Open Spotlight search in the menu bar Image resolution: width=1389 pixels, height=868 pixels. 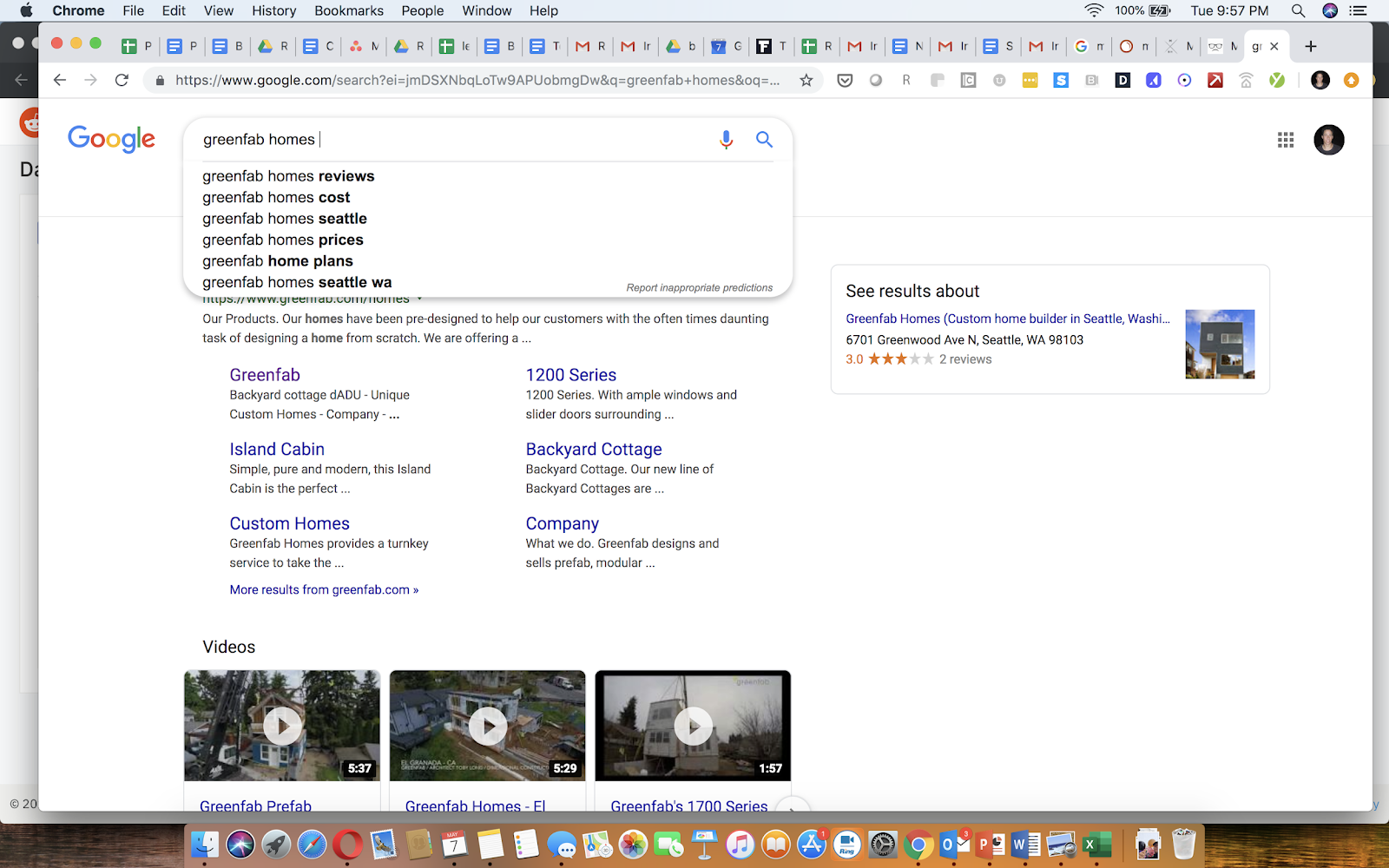[x=1298, y=10]
